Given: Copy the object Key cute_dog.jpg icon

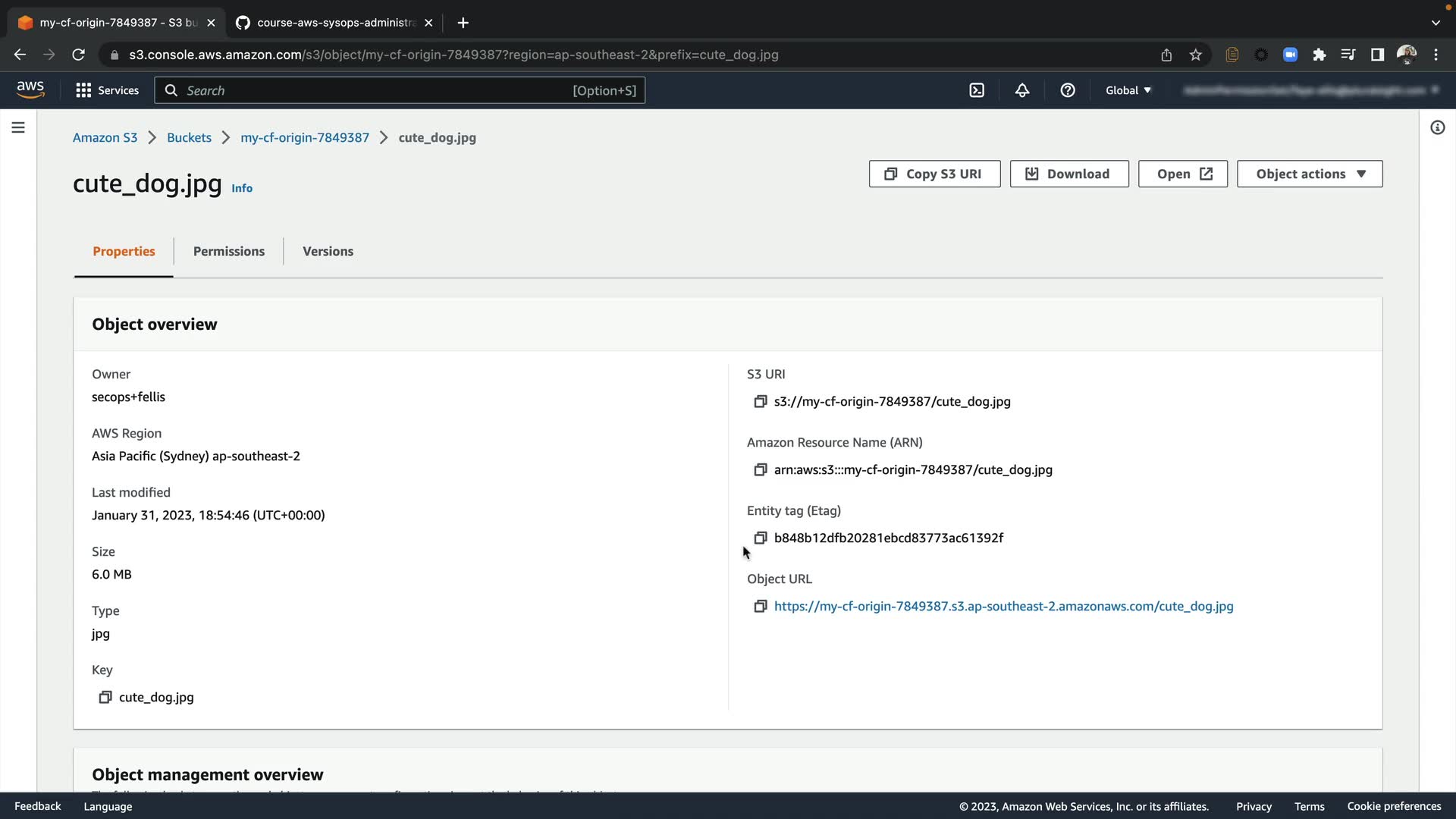Looking at the screenshot, I should (105, 698).
